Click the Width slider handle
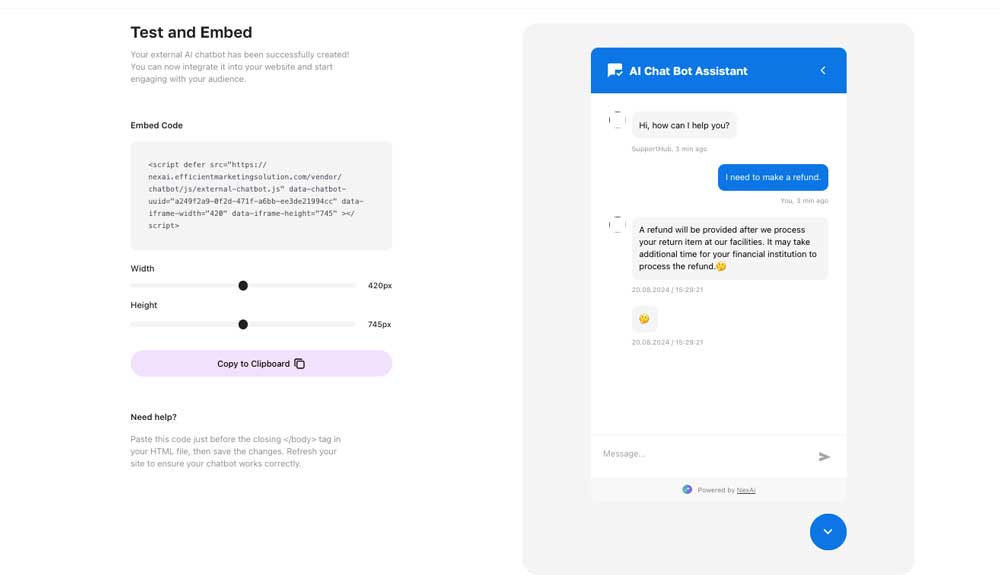Screen dimensions: 1000x575 coord(243,286)
